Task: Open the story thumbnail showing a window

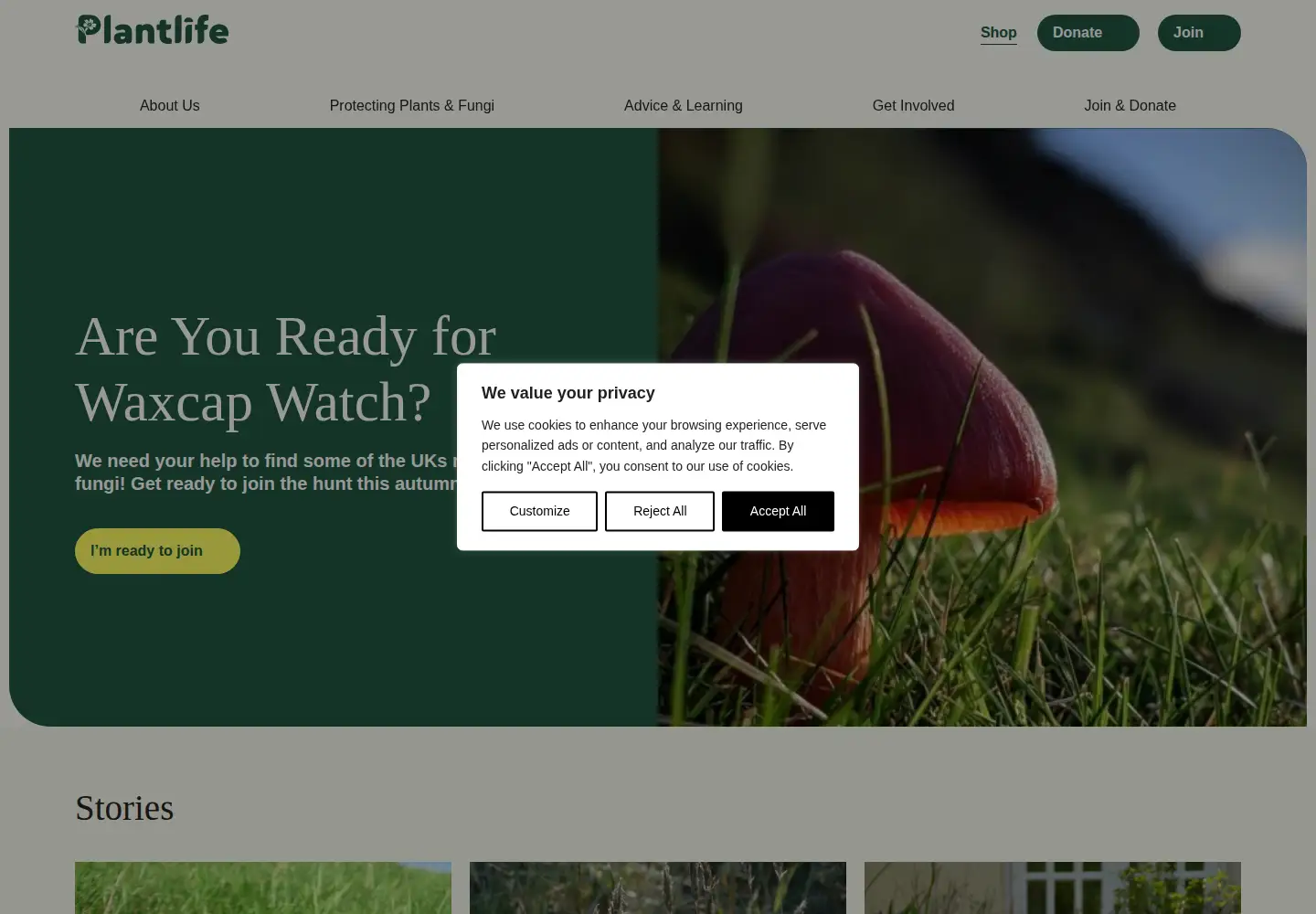Action: (1053, 887)
